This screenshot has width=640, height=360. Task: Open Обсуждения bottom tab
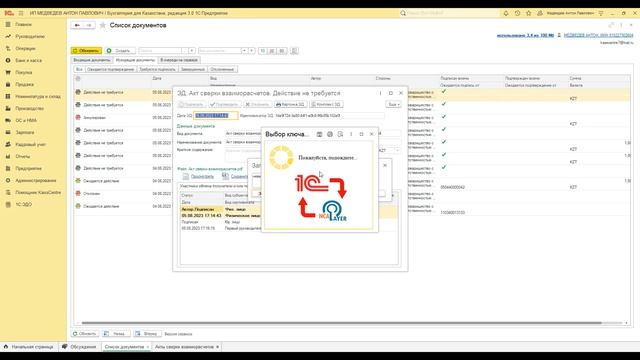coord(79,347)
